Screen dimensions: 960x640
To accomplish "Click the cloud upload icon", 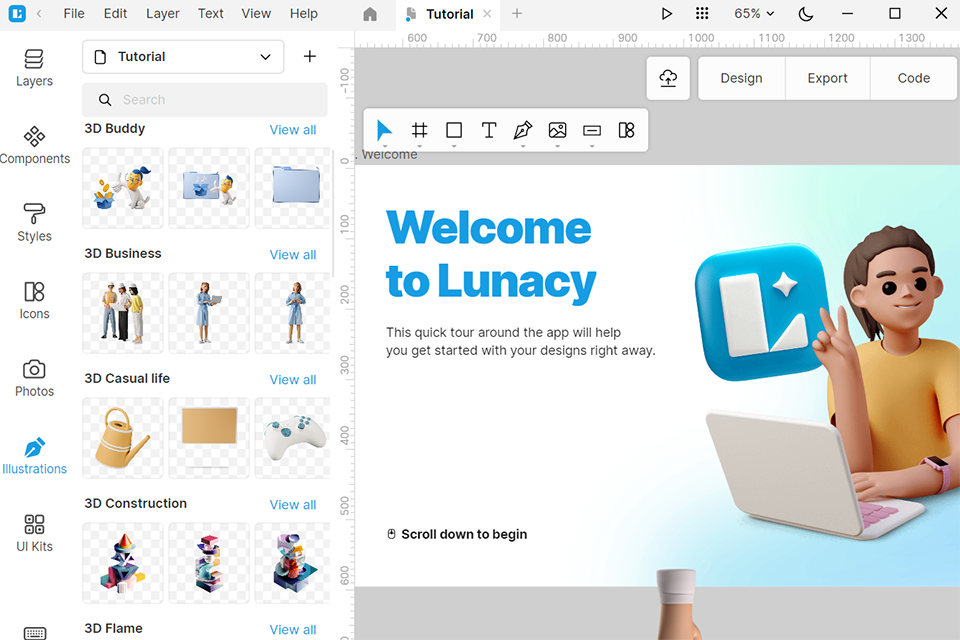I will click(668, 78).
